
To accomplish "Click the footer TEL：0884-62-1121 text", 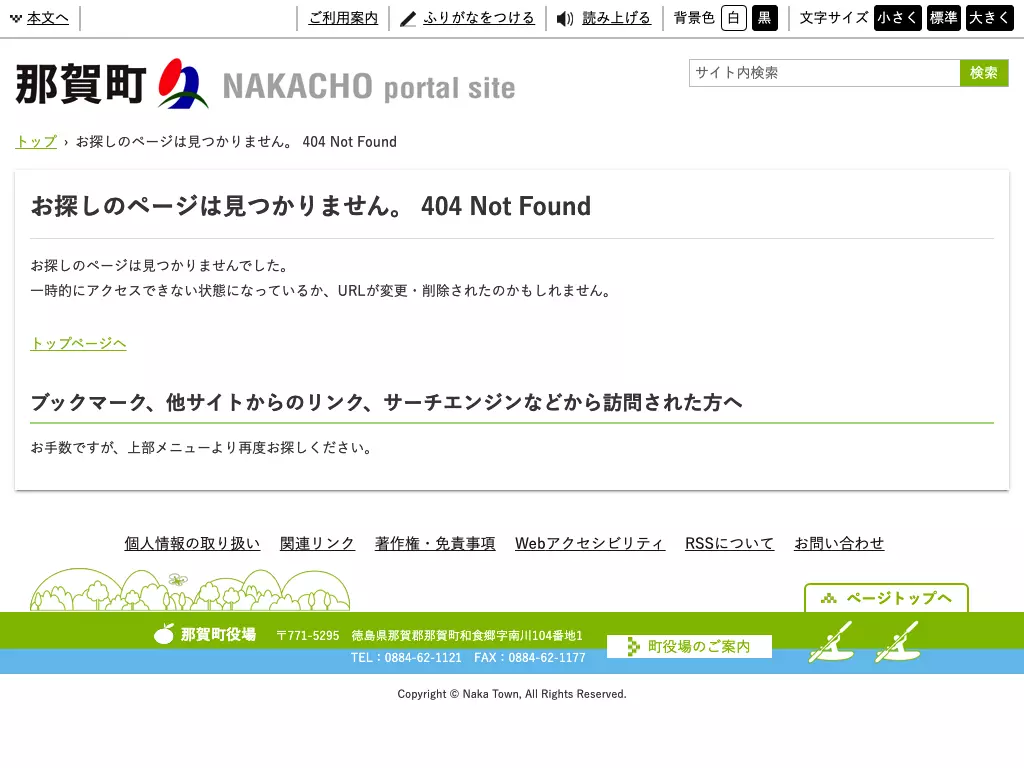I will point(406,658).
